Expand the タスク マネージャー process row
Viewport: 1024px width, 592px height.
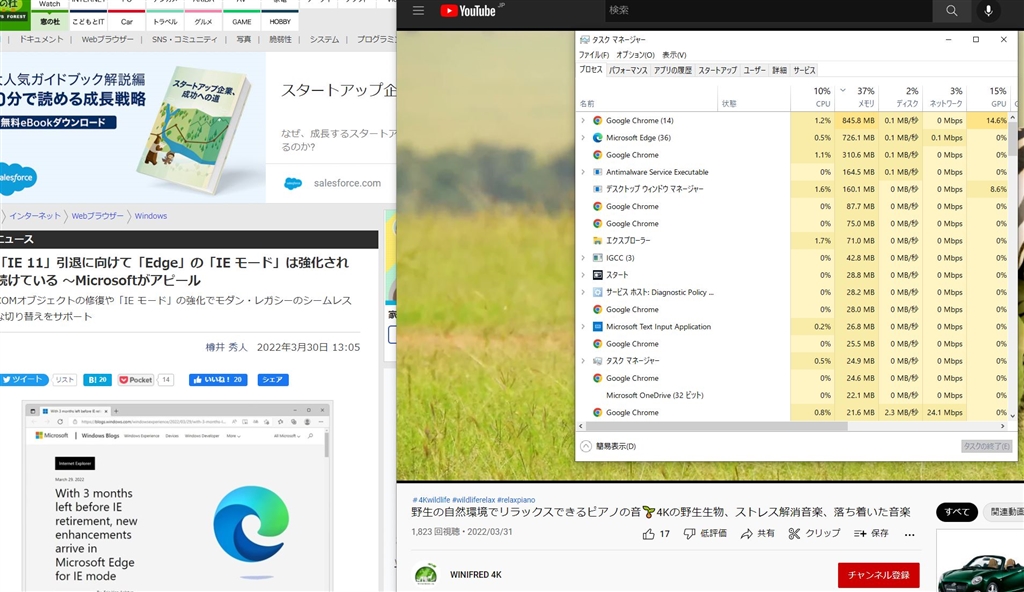[x=583, y=361]
